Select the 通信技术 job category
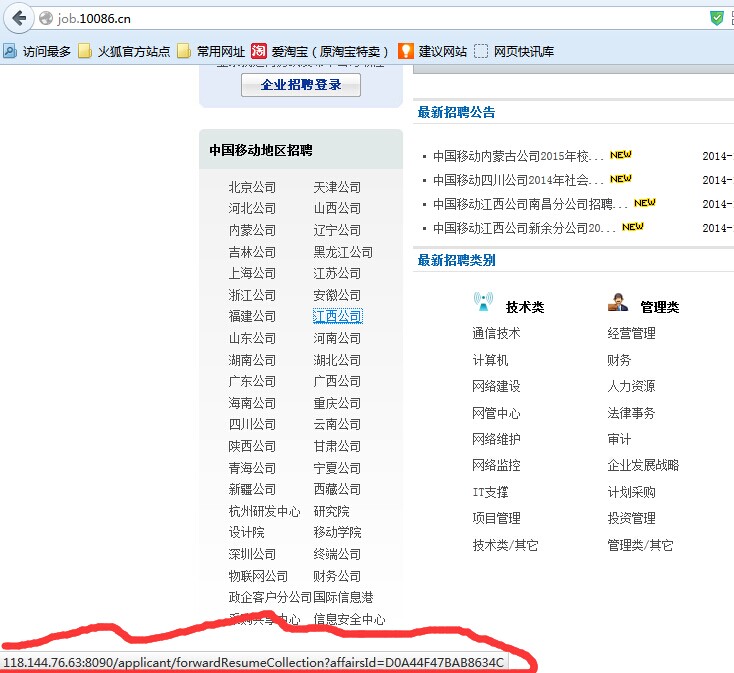Image resolution: width=734 pixels, height=673 pixels. [x=496, y=334]
